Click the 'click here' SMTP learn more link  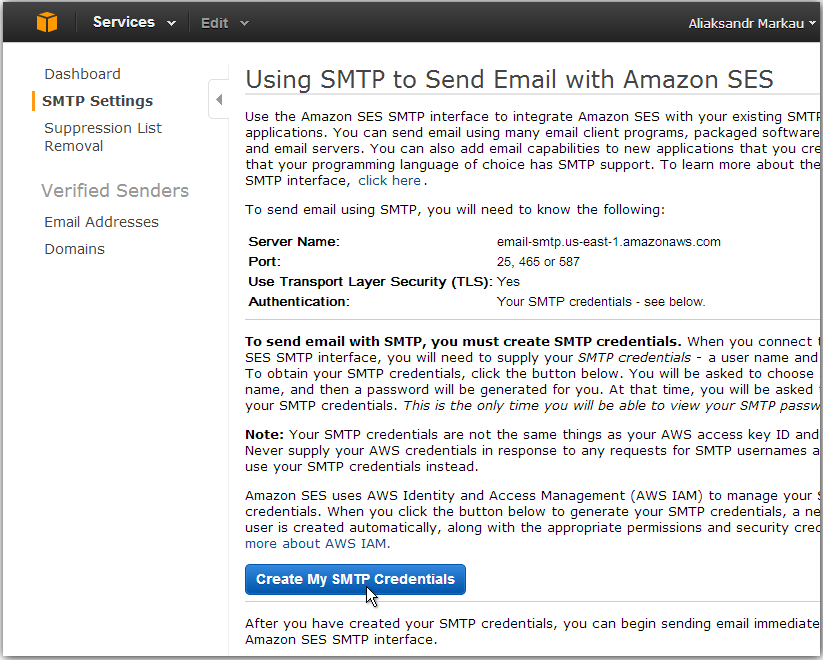click(389, 180)
